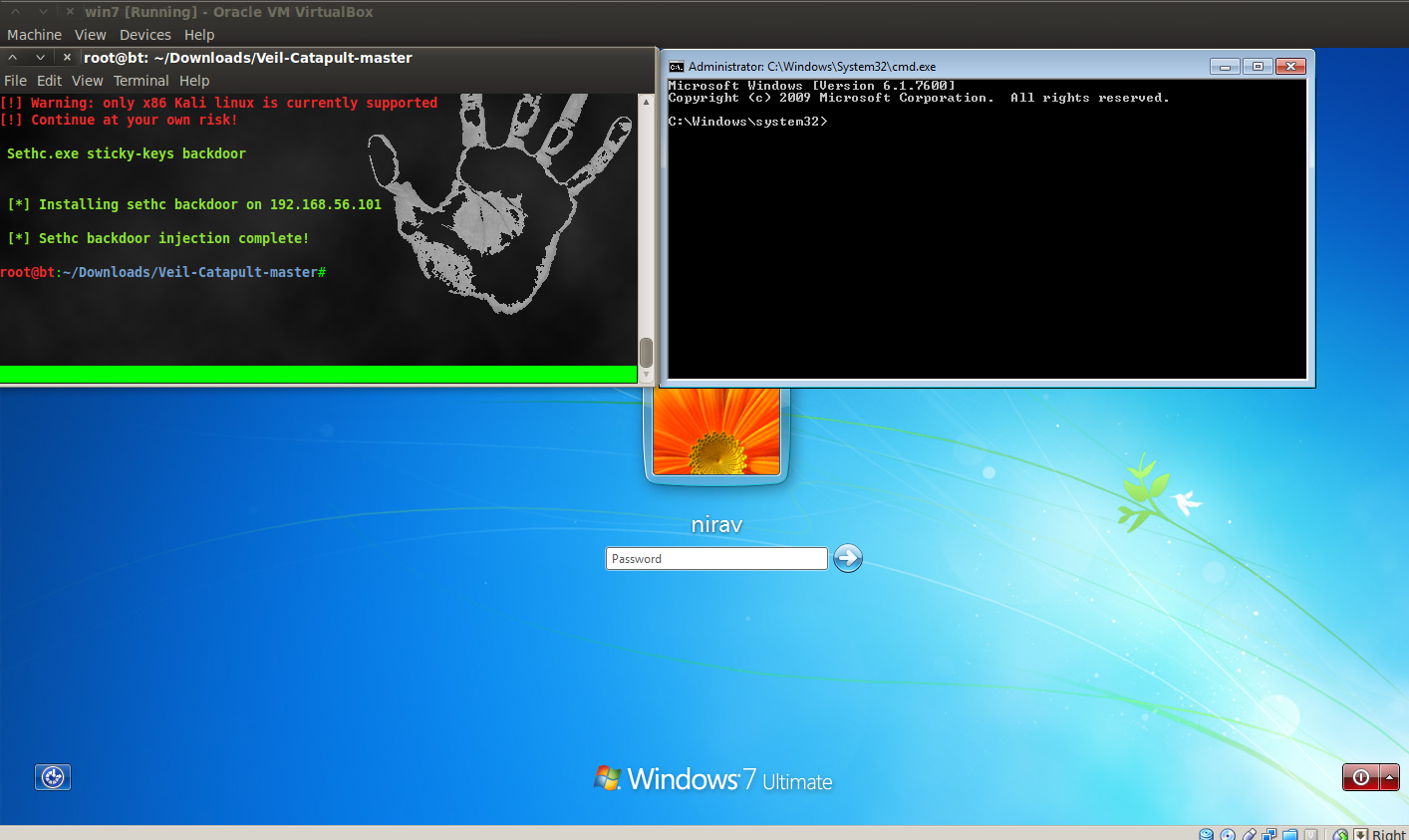Image resolution: width=1409 pixels, height=840 pixels.
Task: Click the network adapters icon in the status bar
Action: pos(1269,835)
